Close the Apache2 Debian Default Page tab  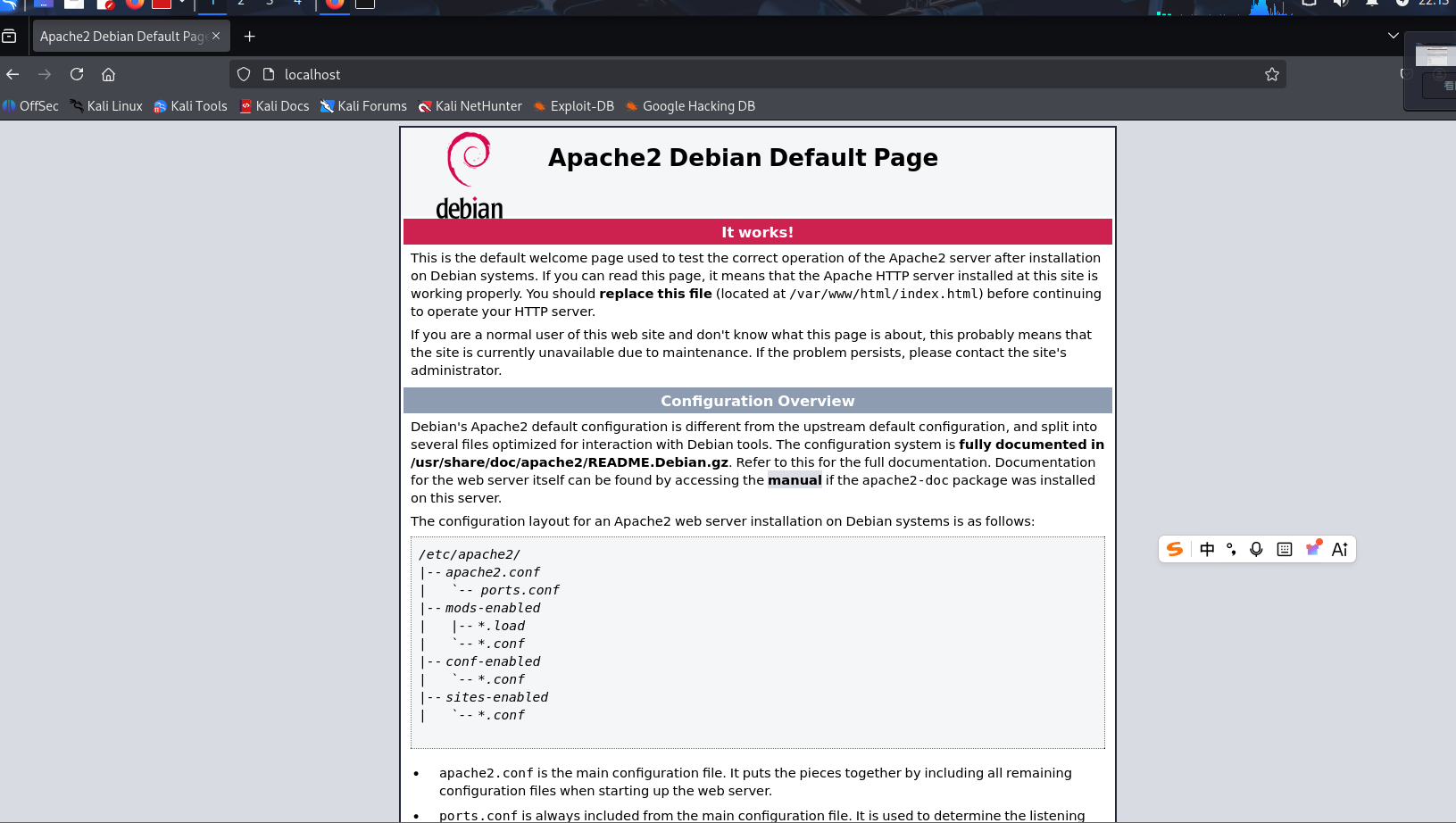pos(216,36)
